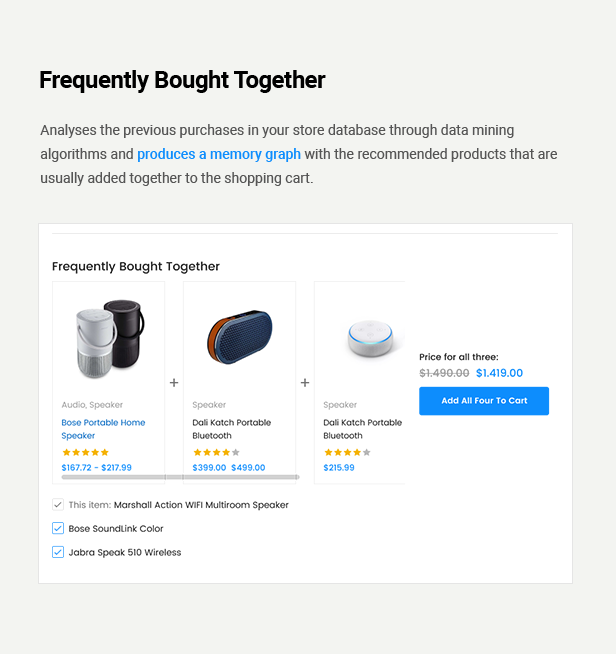Image resolution: width=616 pixels, height=654 pixels.
Task: Open the 'produces a memory graph' link
Action: pos(219,154)
